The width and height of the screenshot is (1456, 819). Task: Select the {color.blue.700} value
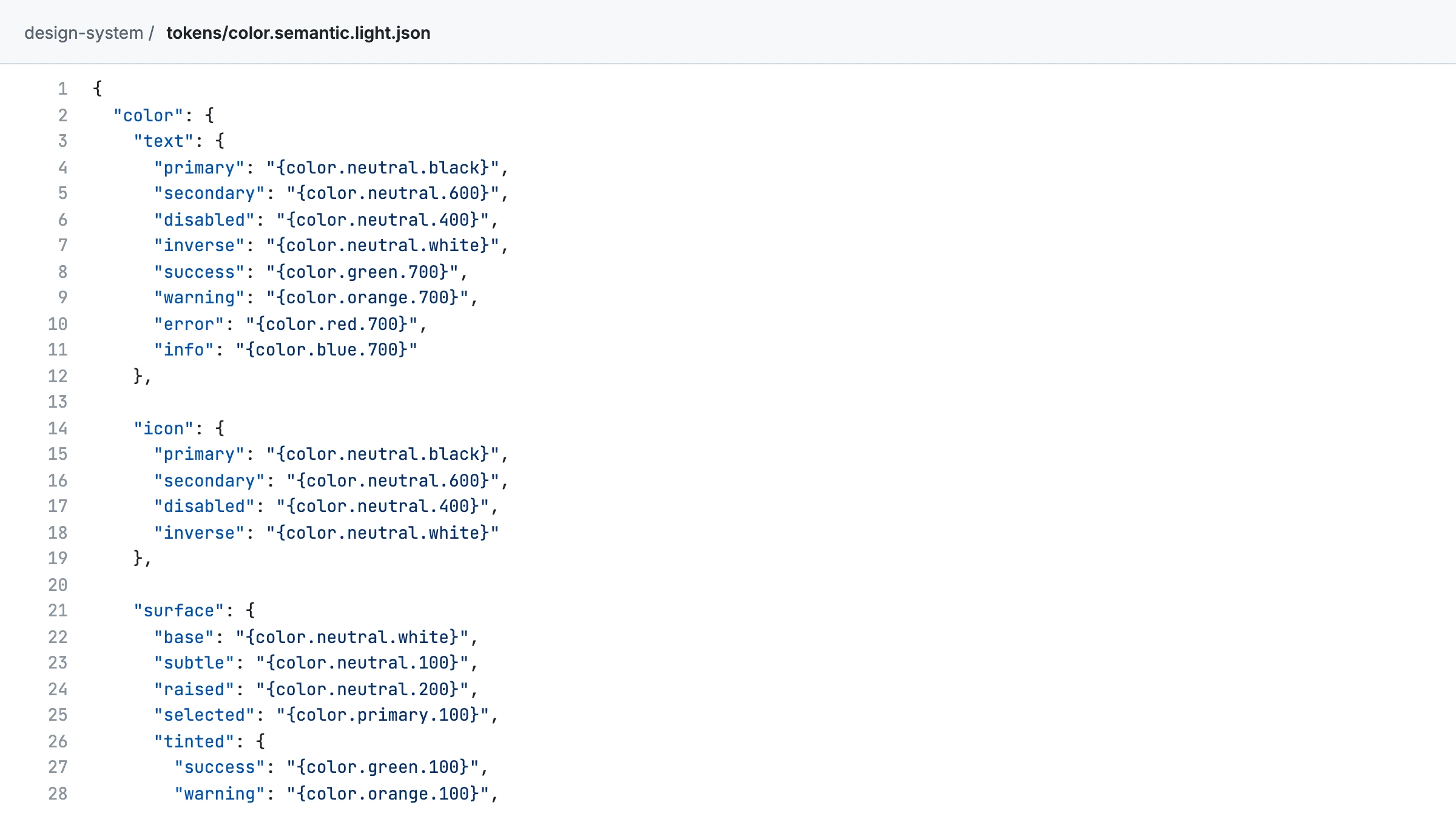[x=327, y=350]
